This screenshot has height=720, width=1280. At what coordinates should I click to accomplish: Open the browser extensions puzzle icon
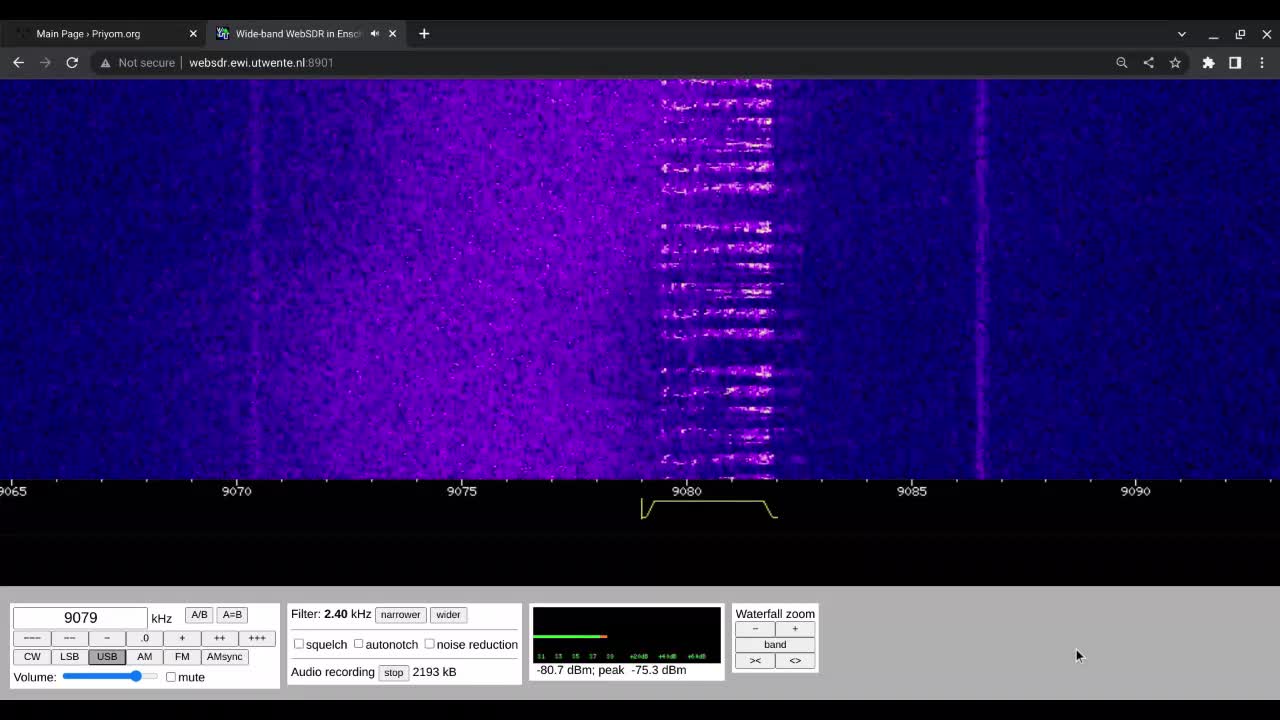[x=1208, y=62]
